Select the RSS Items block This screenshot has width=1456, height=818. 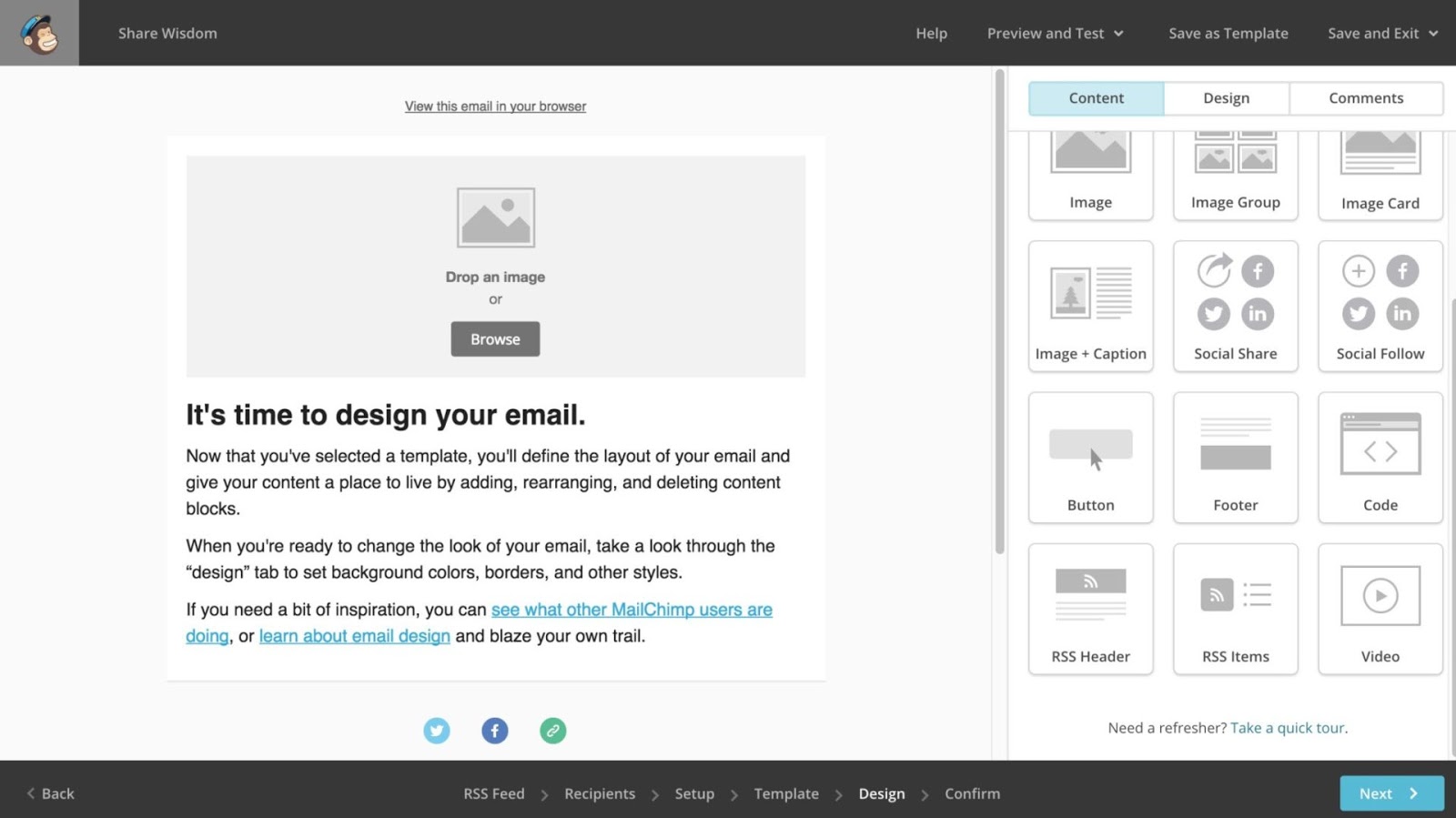tap(1235, 609)
